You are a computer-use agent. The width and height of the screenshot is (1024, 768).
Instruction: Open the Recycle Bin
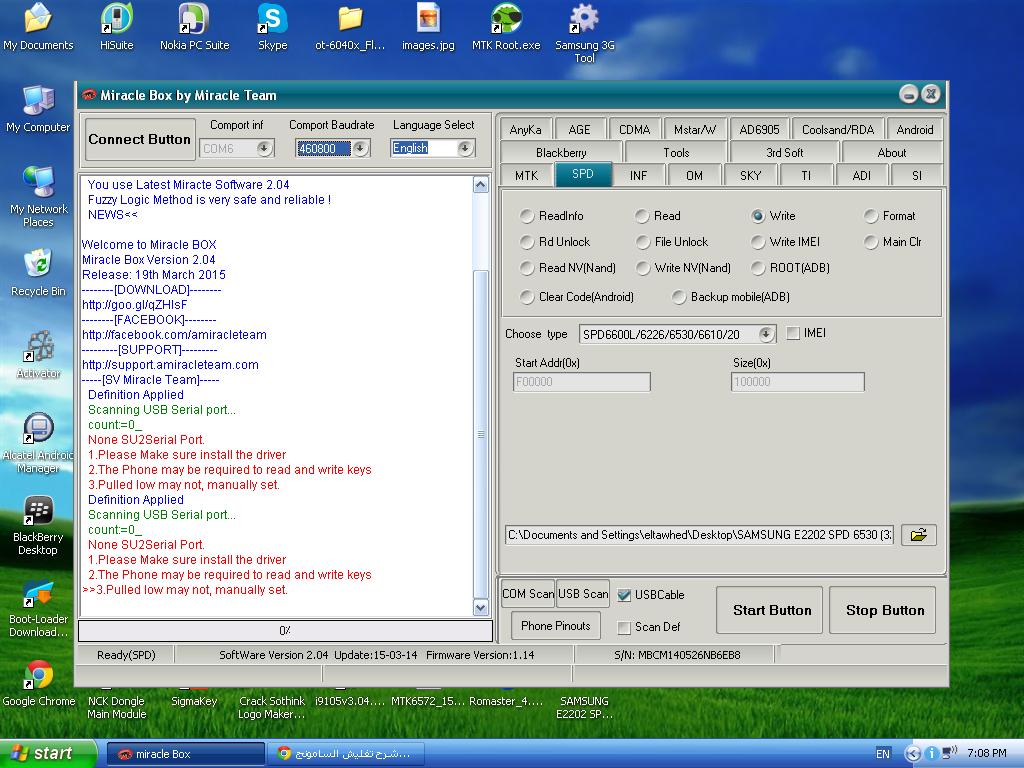(38, 273)
